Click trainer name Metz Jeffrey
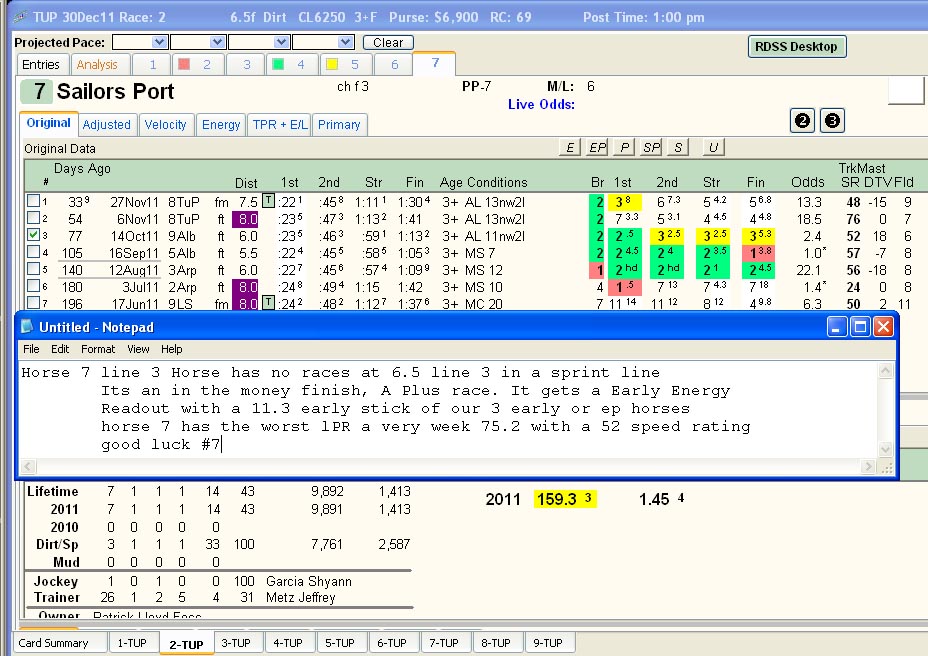The height and width of the screenshot is (656, 928). [301, 597]
